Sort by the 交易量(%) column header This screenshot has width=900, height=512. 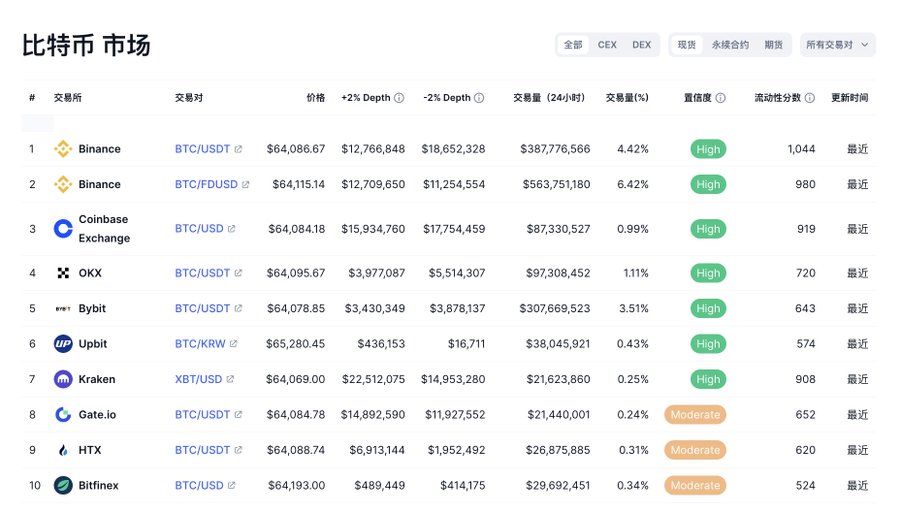627,98
